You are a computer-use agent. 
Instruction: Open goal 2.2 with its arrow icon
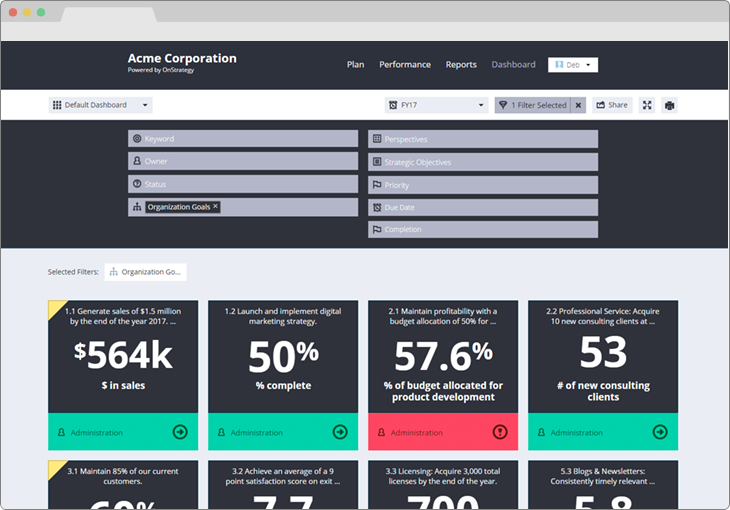click(x=660, y=432)
